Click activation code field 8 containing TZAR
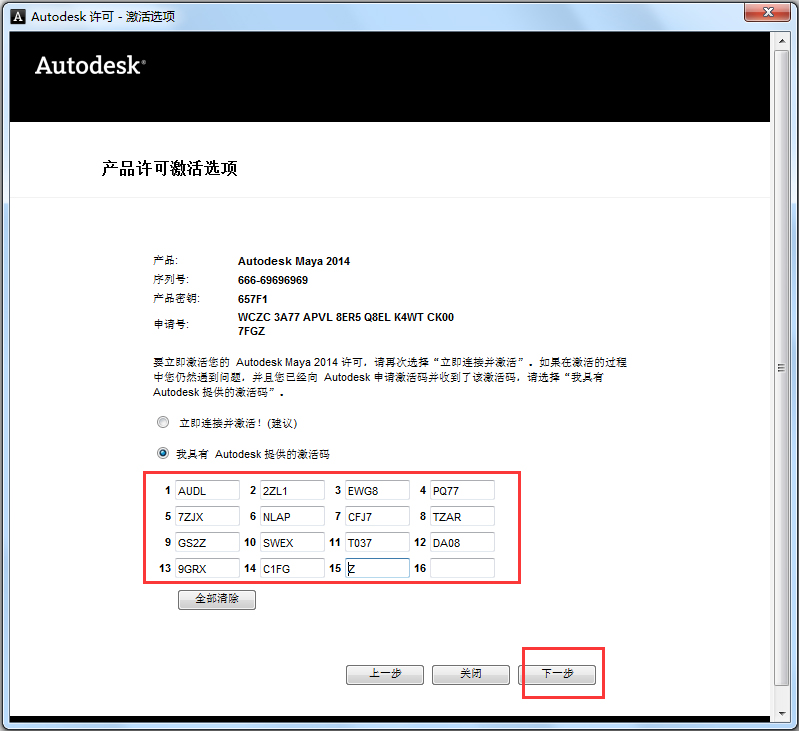The height and width of the screenshot is (731, 799). pyautogui.click(x=462, y=517)
